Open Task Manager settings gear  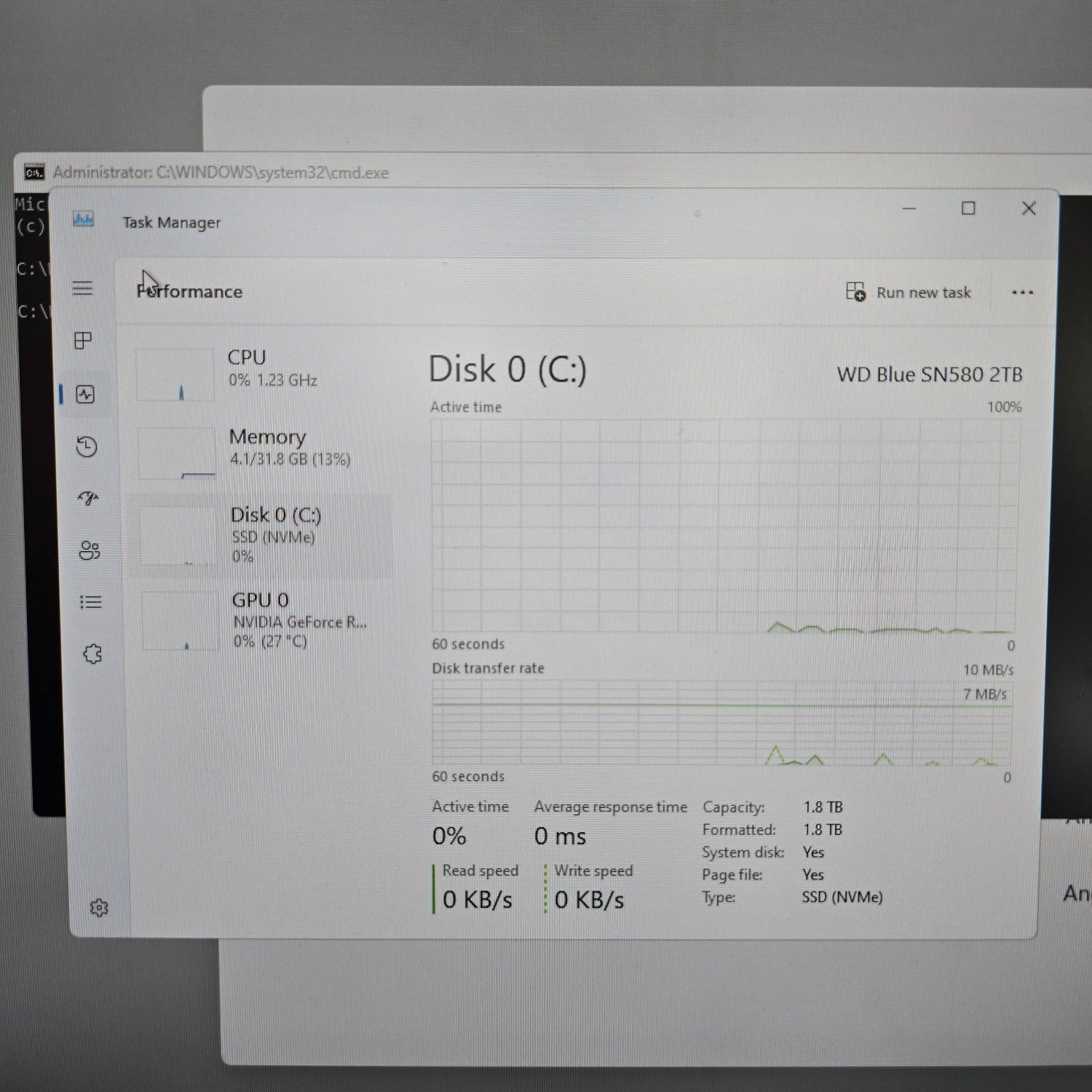tap(99, 908)
